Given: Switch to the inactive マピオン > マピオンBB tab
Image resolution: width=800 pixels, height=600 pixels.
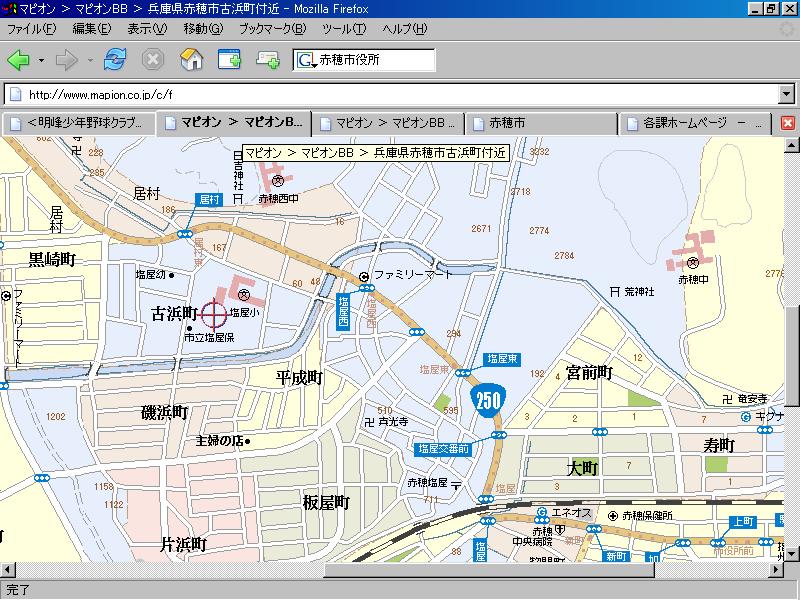Looking at the screenshot, I should [x=388, y=123].
